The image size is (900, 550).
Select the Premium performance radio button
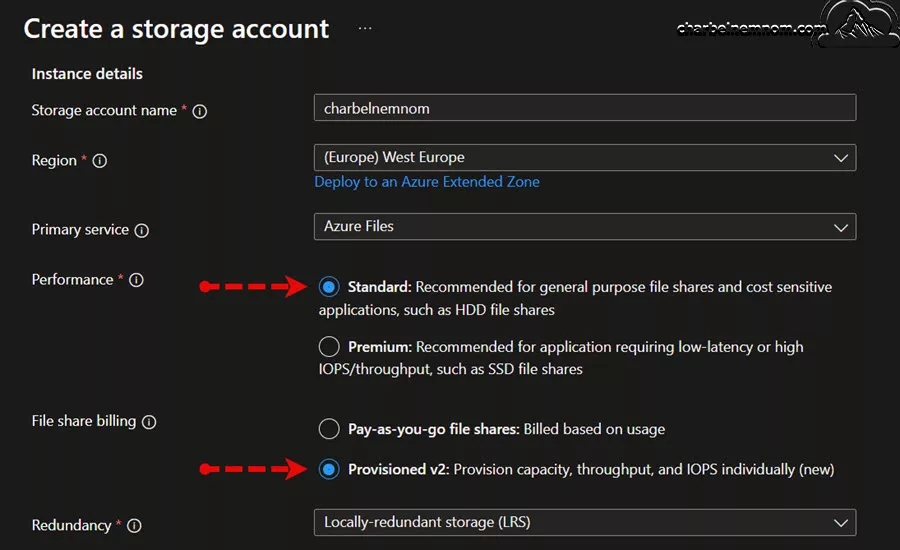pos(329,347)
